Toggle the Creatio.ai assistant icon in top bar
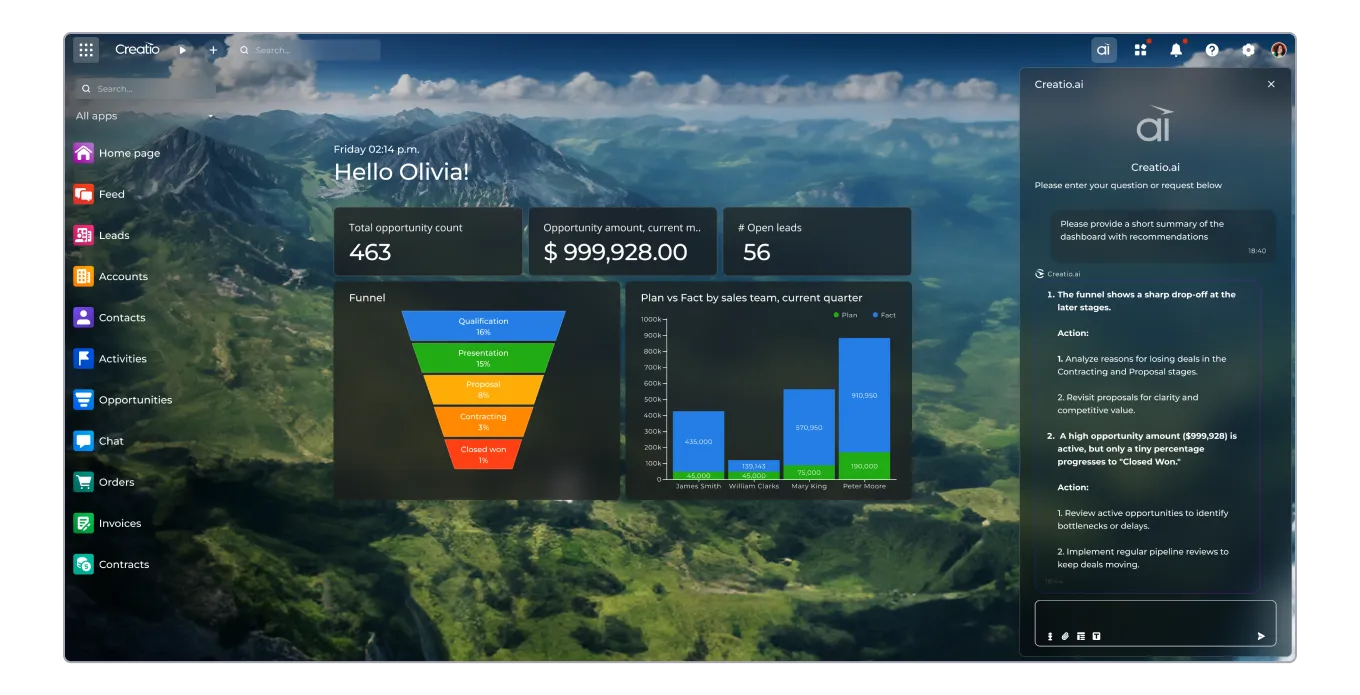 tap(1103, 50)
